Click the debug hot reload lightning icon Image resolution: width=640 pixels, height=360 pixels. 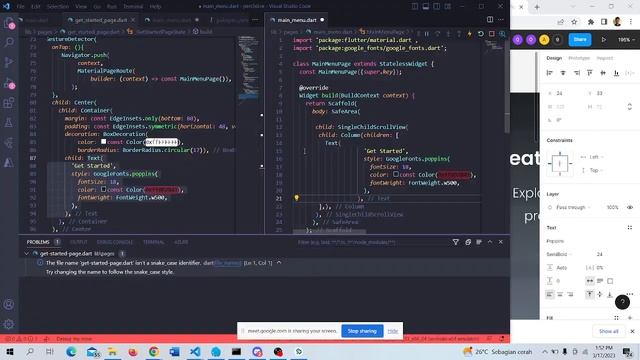tap(469, 33)
